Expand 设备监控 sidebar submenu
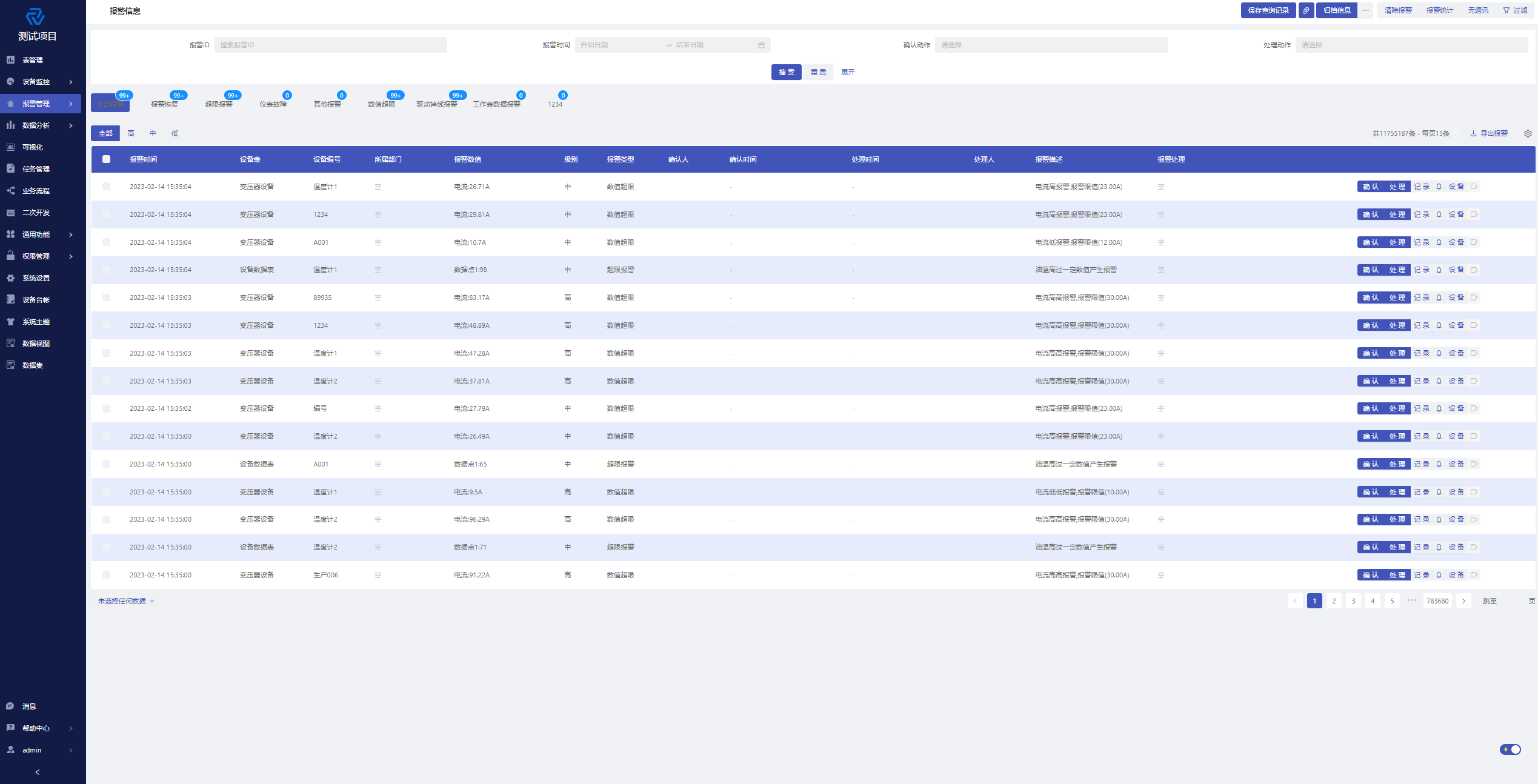The height and width of the screenshot is (784, 1538). pyautogui.click(x=41, y=82)
